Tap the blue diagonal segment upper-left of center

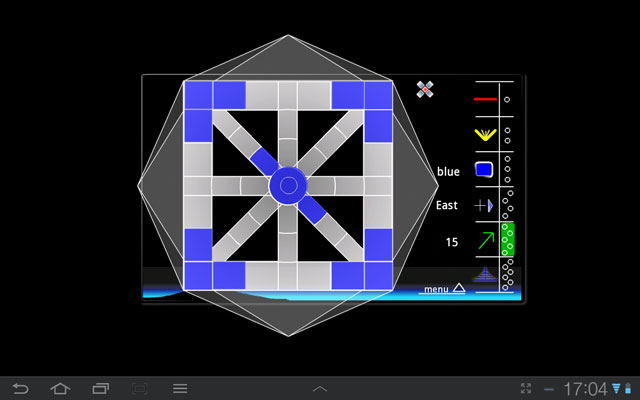[264, 161]
